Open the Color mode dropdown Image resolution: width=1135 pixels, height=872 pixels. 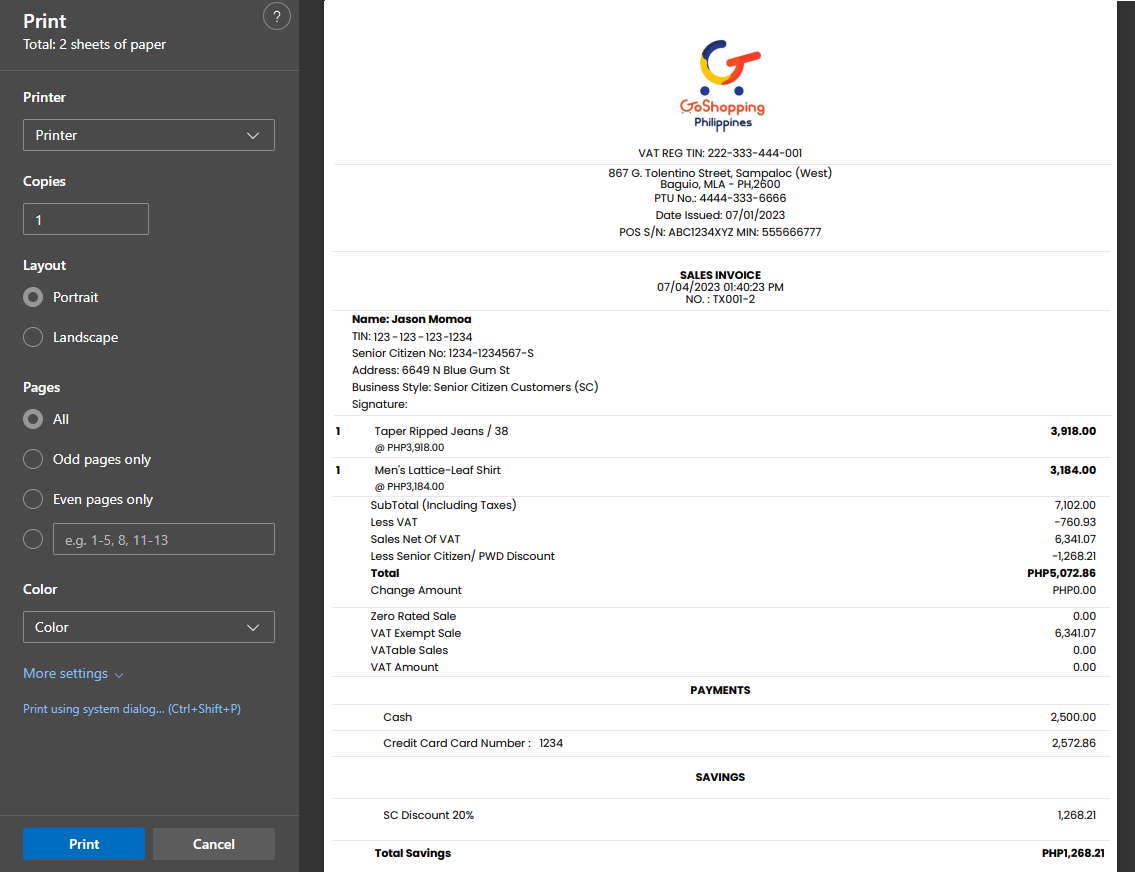148,627
